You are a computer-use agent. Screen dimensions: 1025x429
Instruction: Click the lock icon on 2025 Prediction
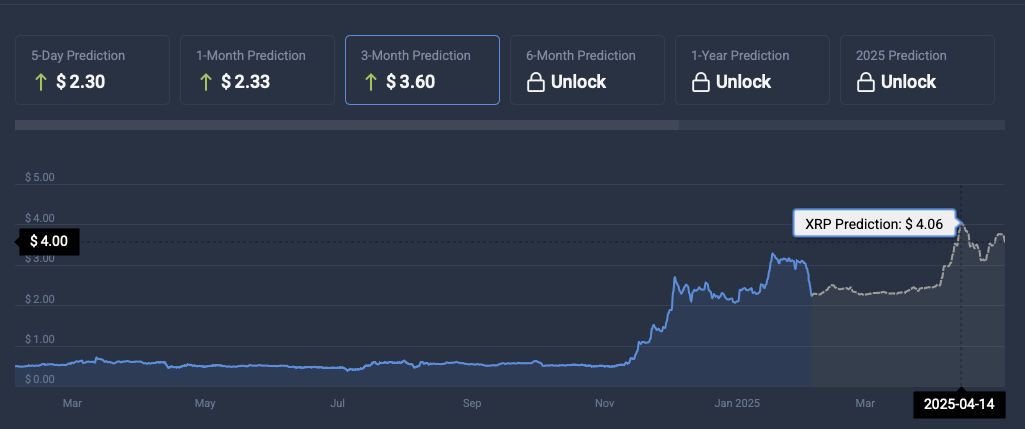point(865,82)
